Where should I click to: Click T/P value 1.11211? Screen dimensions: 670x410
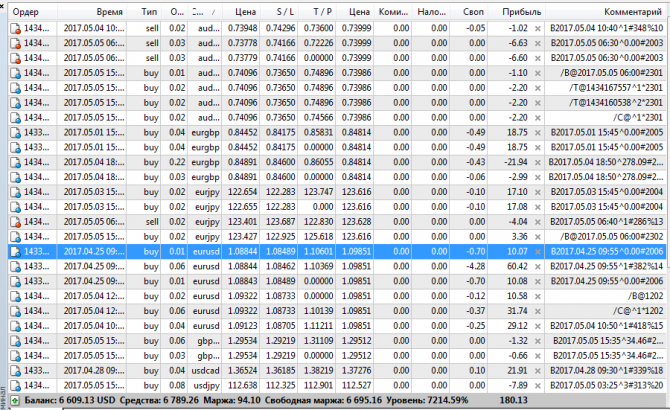[x=318, y=326]
